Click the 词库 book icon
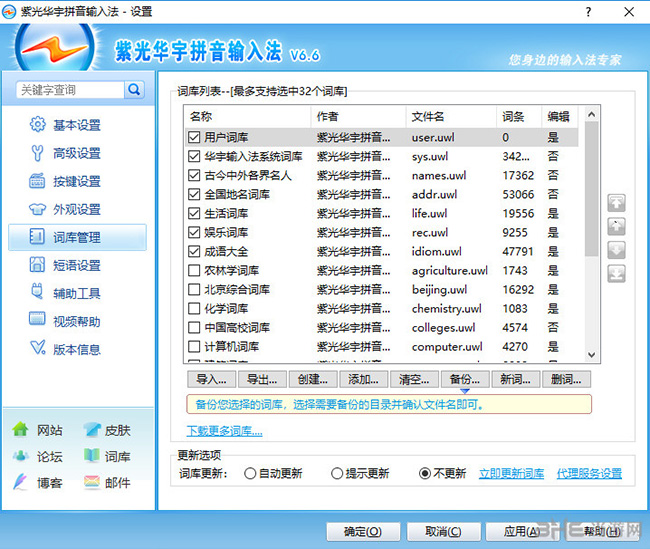The width and height of the screenshot is (650, 549). (92, 455)
